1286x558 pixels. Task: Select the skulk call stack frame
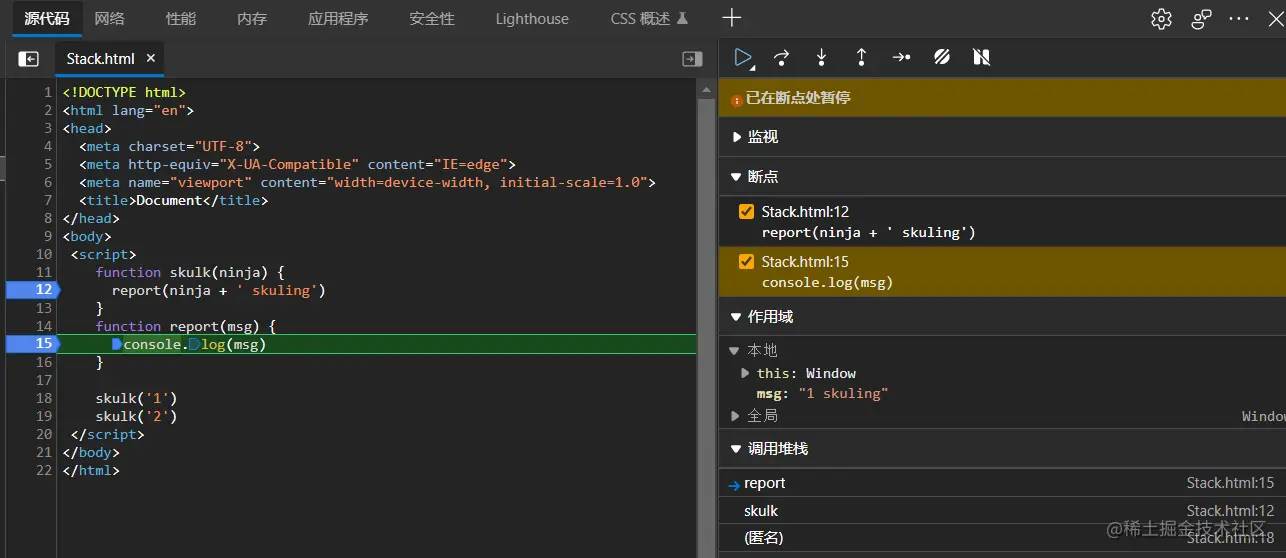(761, 511)
